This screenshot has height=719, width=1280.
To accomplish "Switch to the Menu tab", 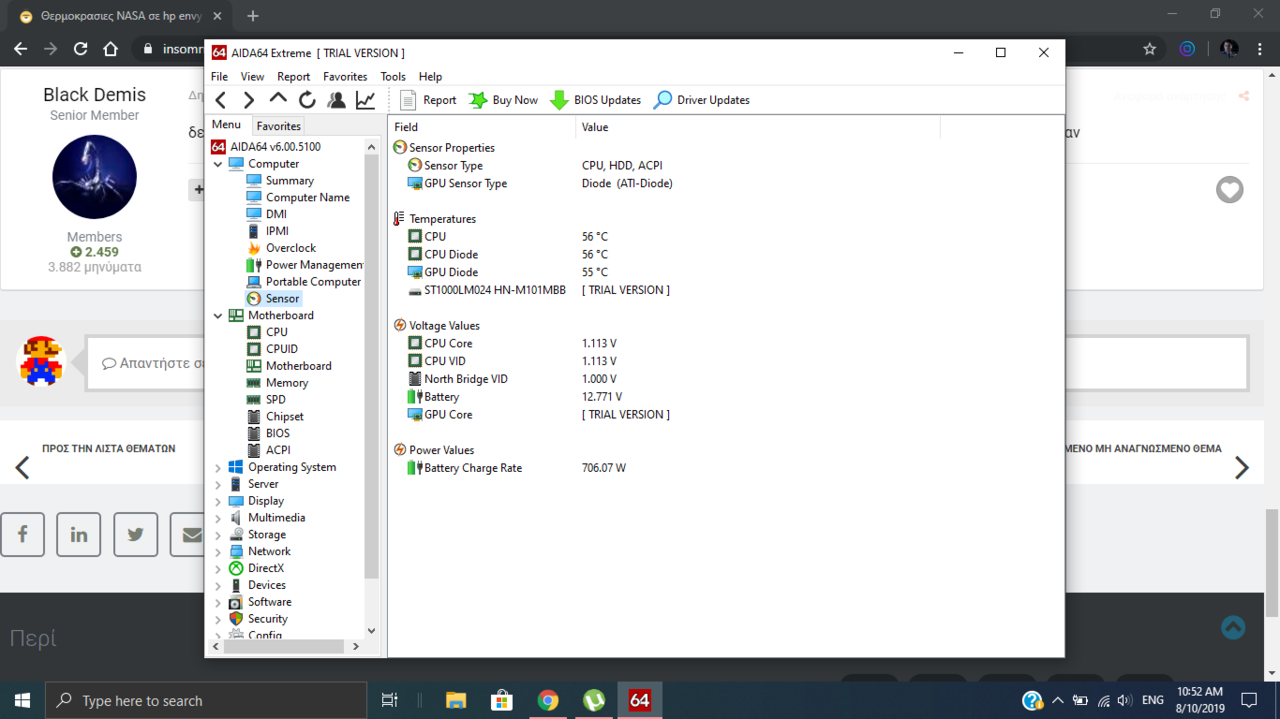I will pyautogui.click(x=226, y=125).
